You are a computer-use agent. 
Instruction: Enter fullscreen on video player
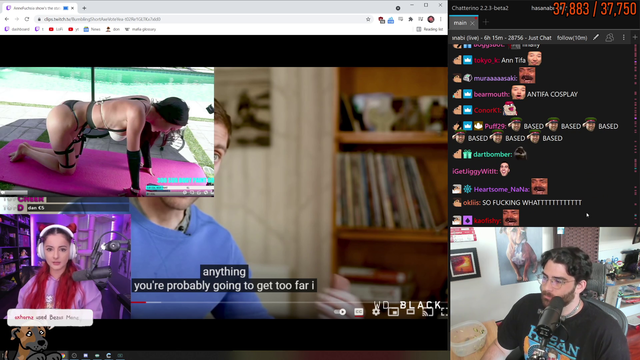[444, 312]
